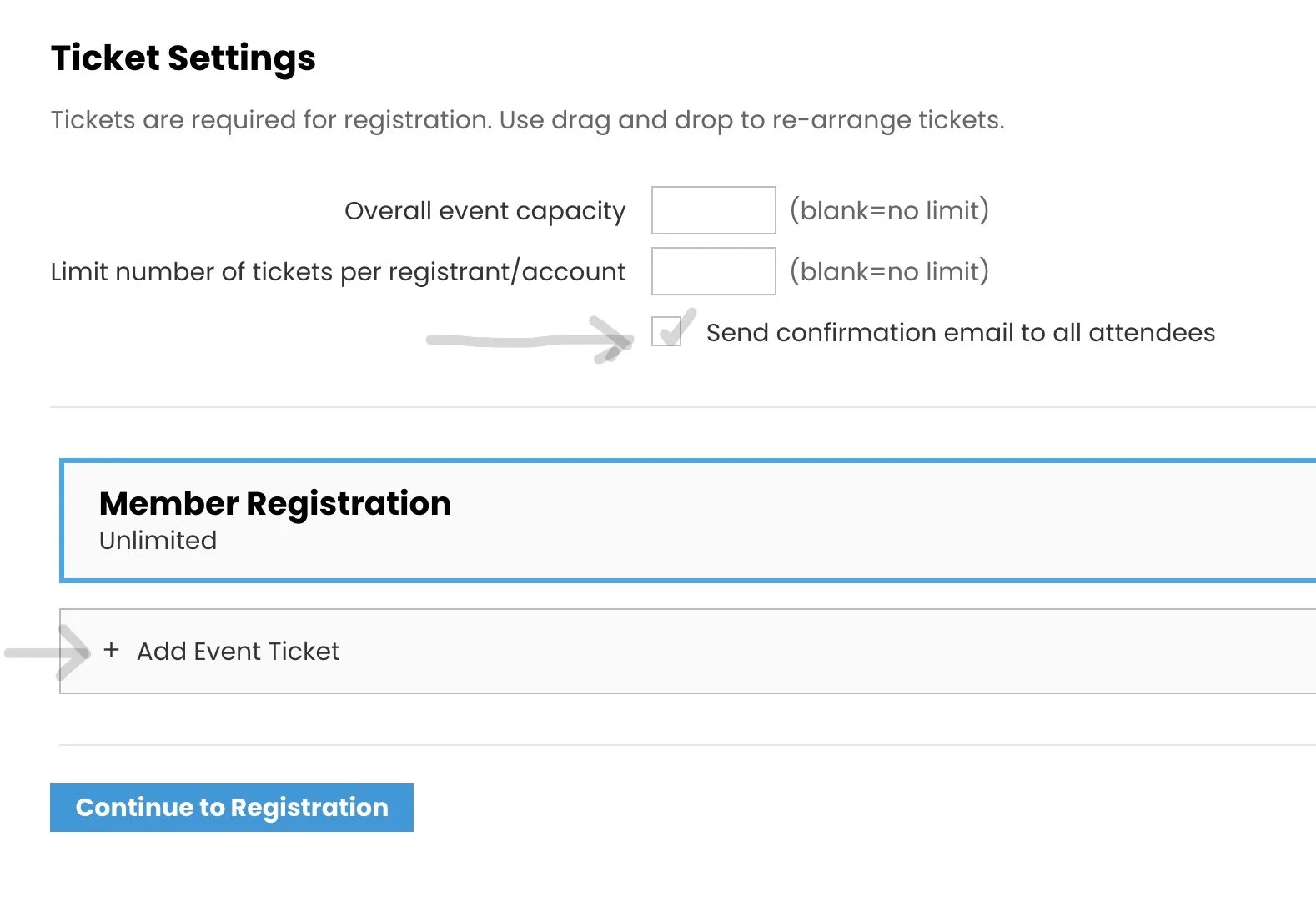
Task: Click the gray arrow pointing at the checkbox
Action: coord(529,340)
